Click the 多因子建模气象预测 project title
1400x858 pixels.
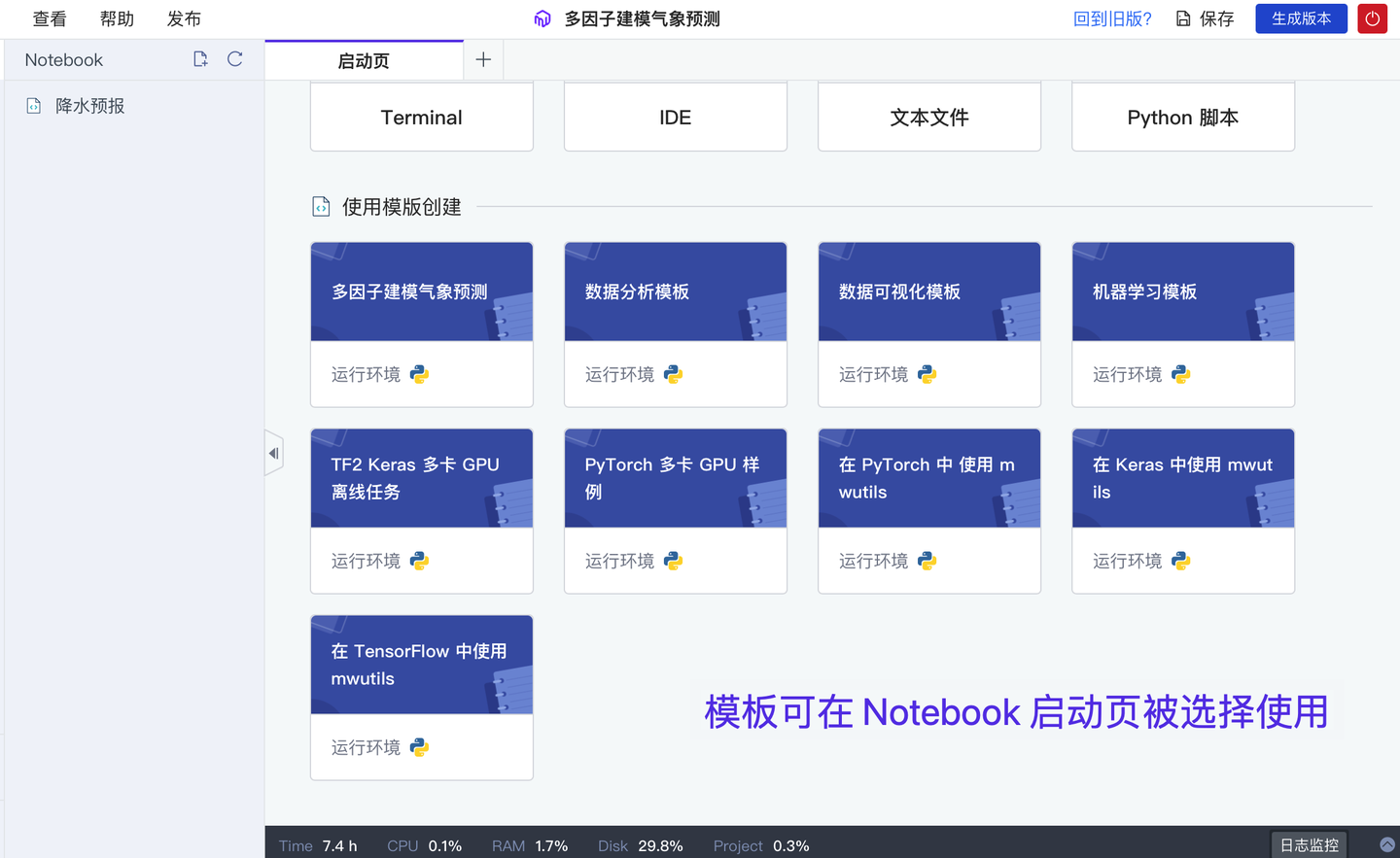point(642,18)
